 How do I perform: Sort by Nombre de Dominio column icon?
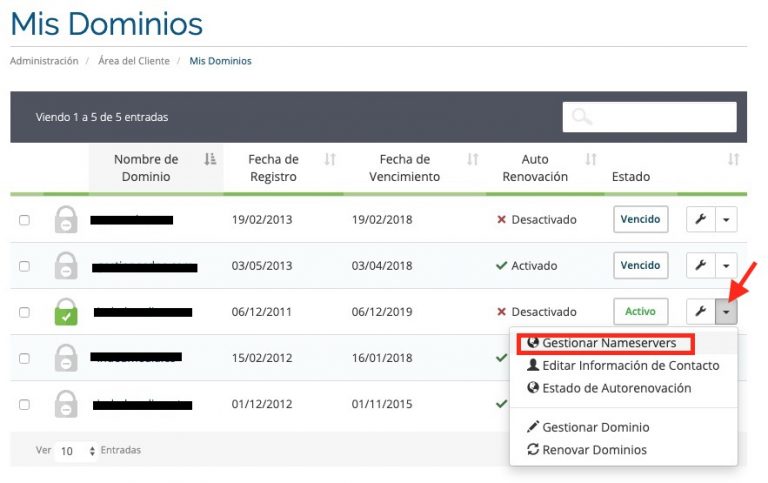click(210, 159)
